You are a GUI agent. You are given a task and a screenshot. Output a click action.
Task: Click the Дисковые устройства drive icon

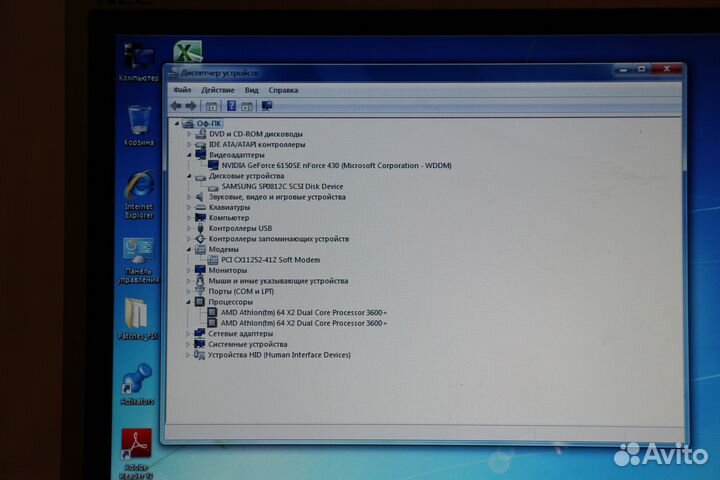[201, 176]
